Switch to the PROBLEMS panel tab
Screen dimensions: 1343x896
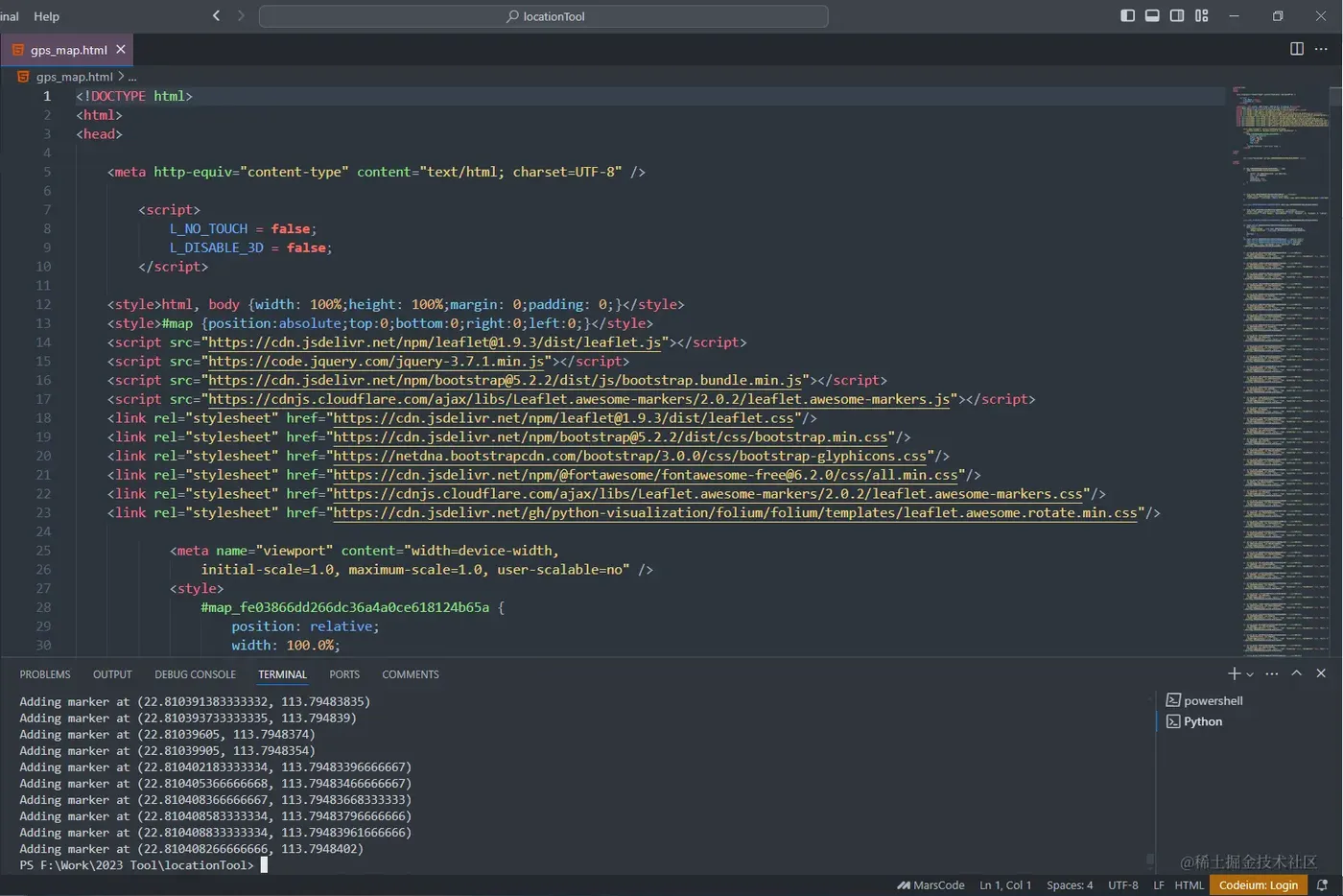click(45, 674)
